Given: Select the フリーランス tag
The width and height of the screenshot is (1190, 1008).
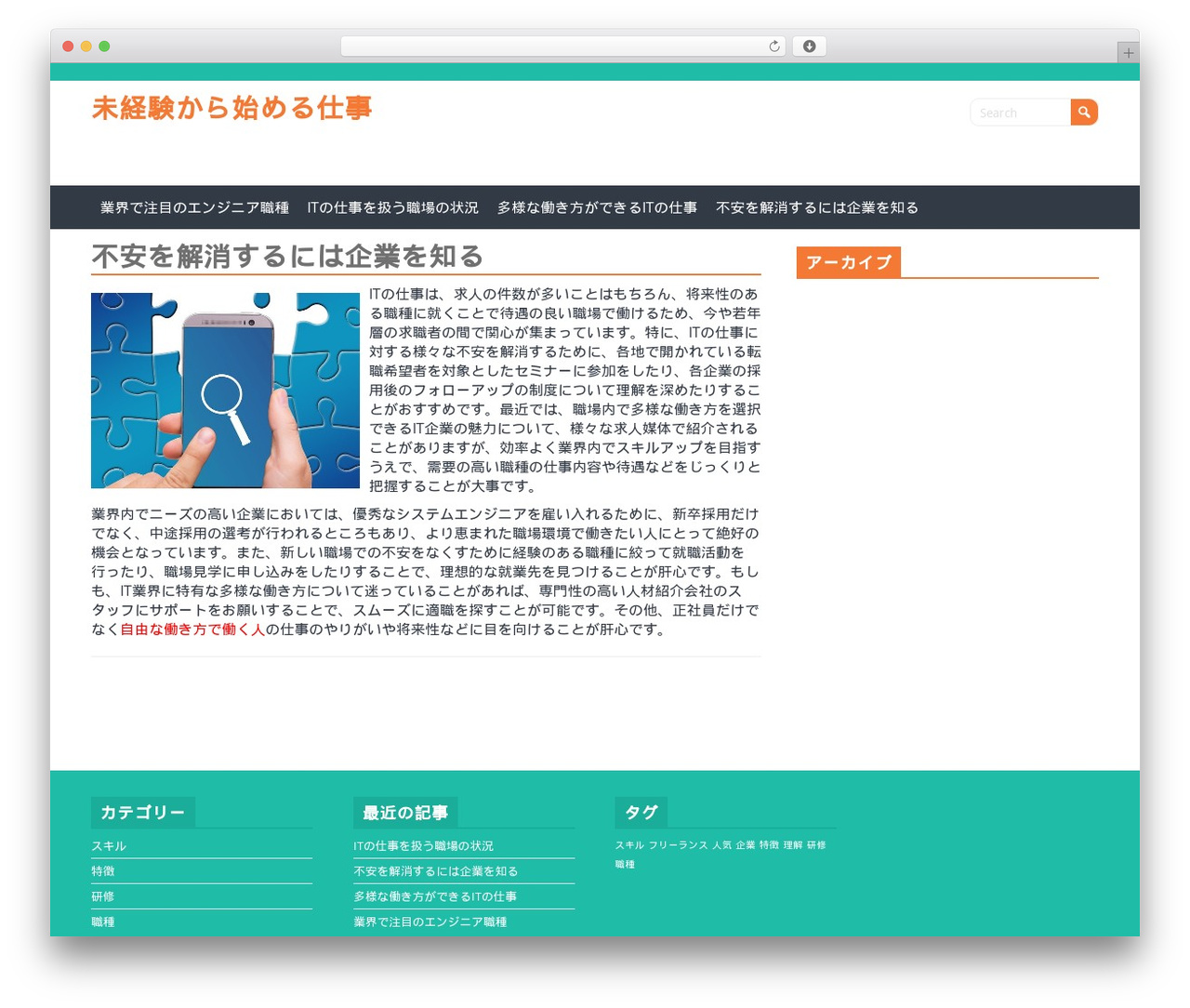Looking at the screenshot, I should [679, 845].
